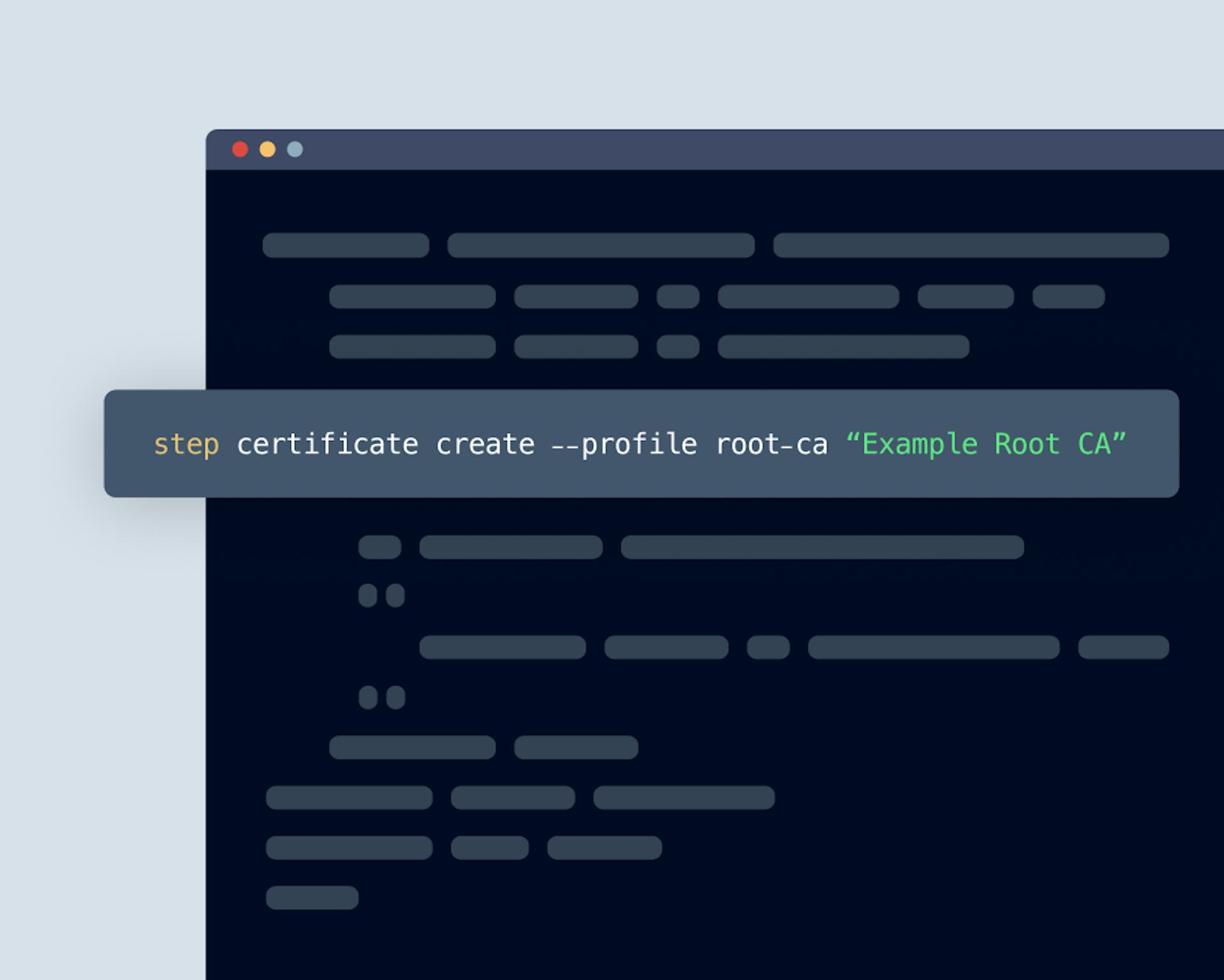1224x980 pixels.
Task: Click the blue-gray window dot
Action: (x=295, y=149)
